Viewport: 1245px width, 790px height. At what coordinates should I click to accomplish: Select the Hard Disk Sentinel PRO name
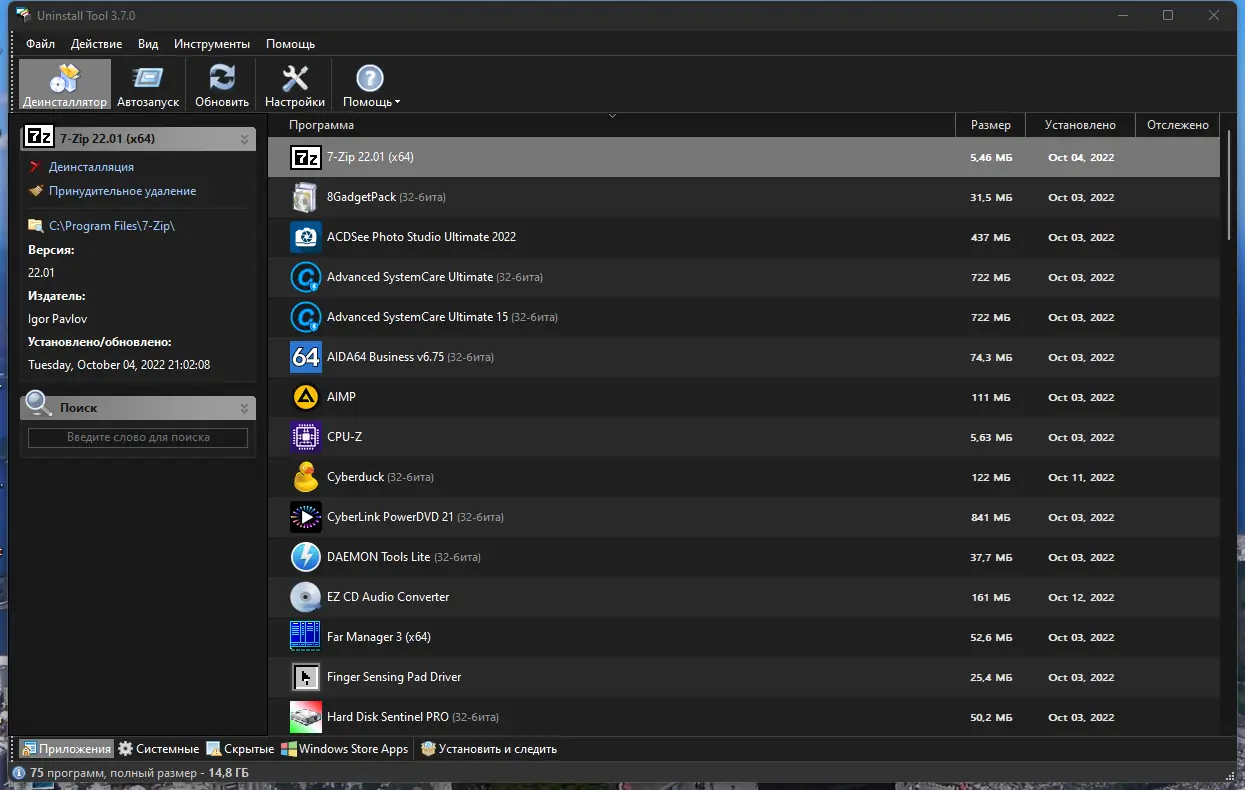(x=388, y=717)
